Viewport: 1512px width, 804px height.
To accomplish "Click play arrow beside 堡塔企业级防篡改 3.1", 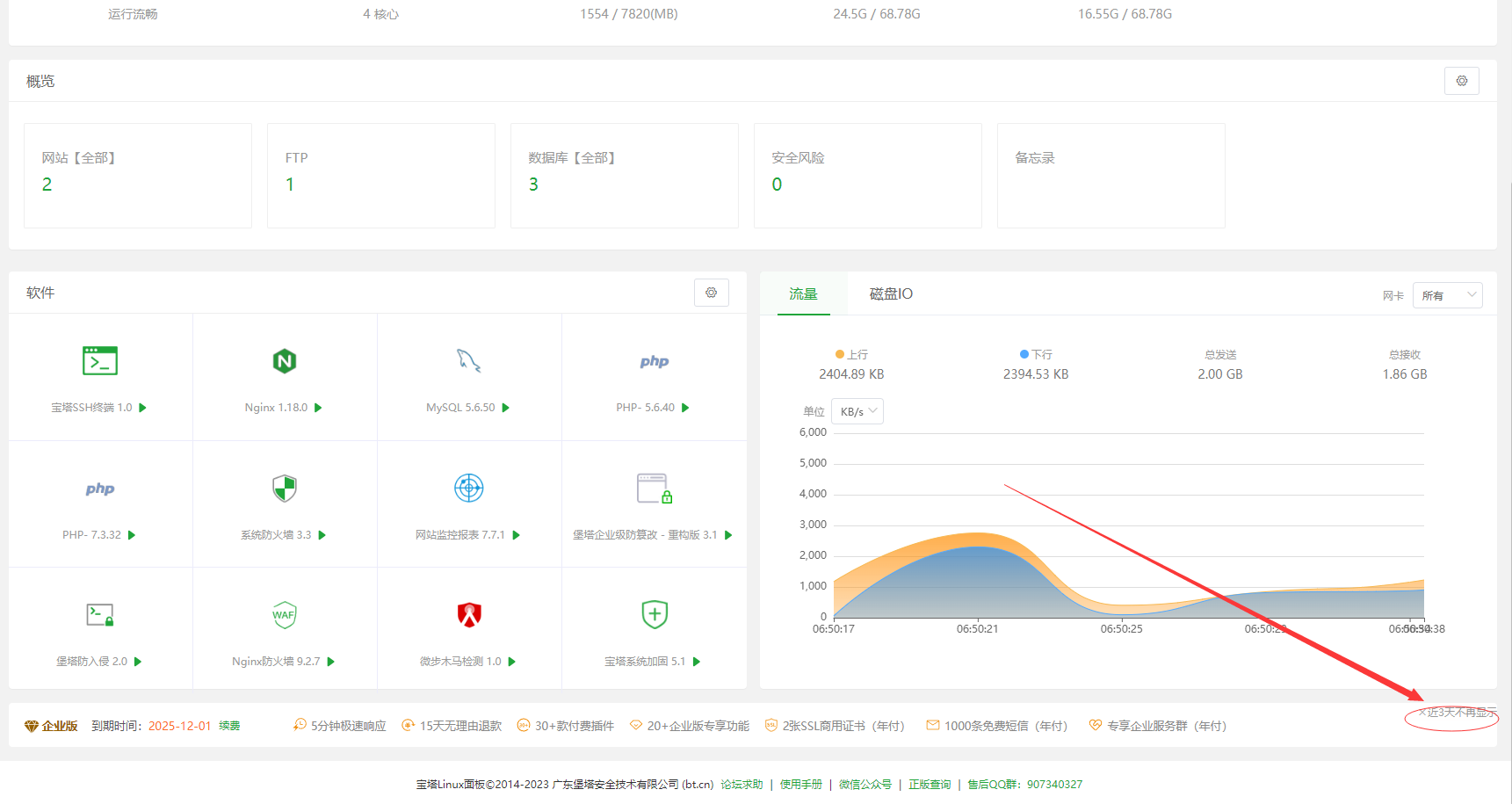I will [728, 535].
